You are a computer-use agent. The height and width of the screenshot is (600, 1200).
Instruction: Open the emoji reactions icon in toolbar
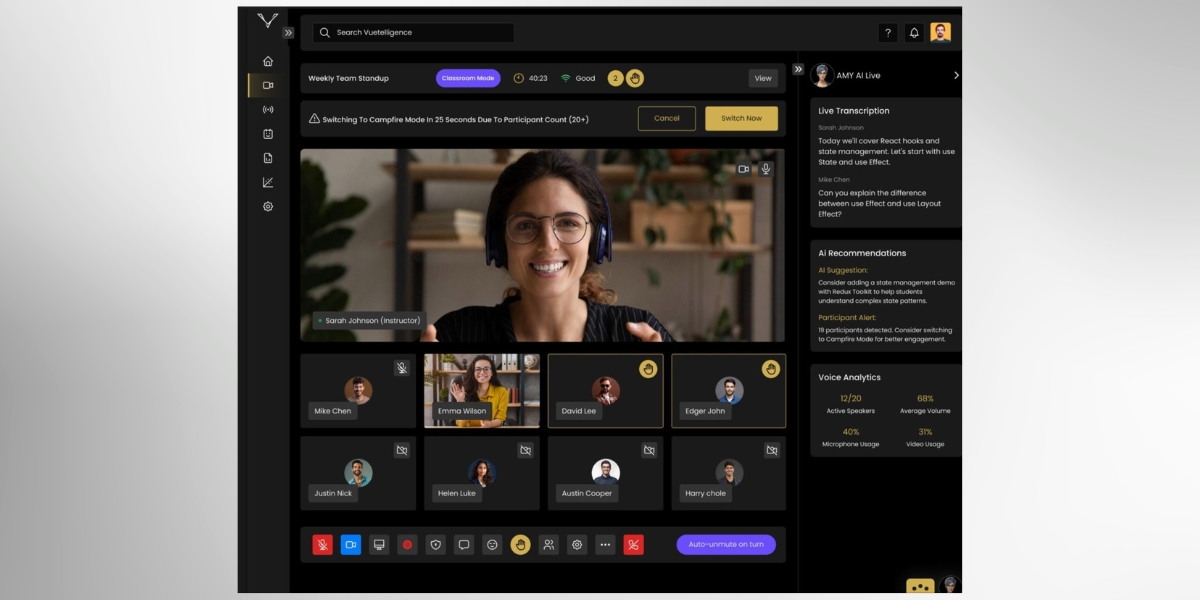pyautogui.click(x=491, y=545)
